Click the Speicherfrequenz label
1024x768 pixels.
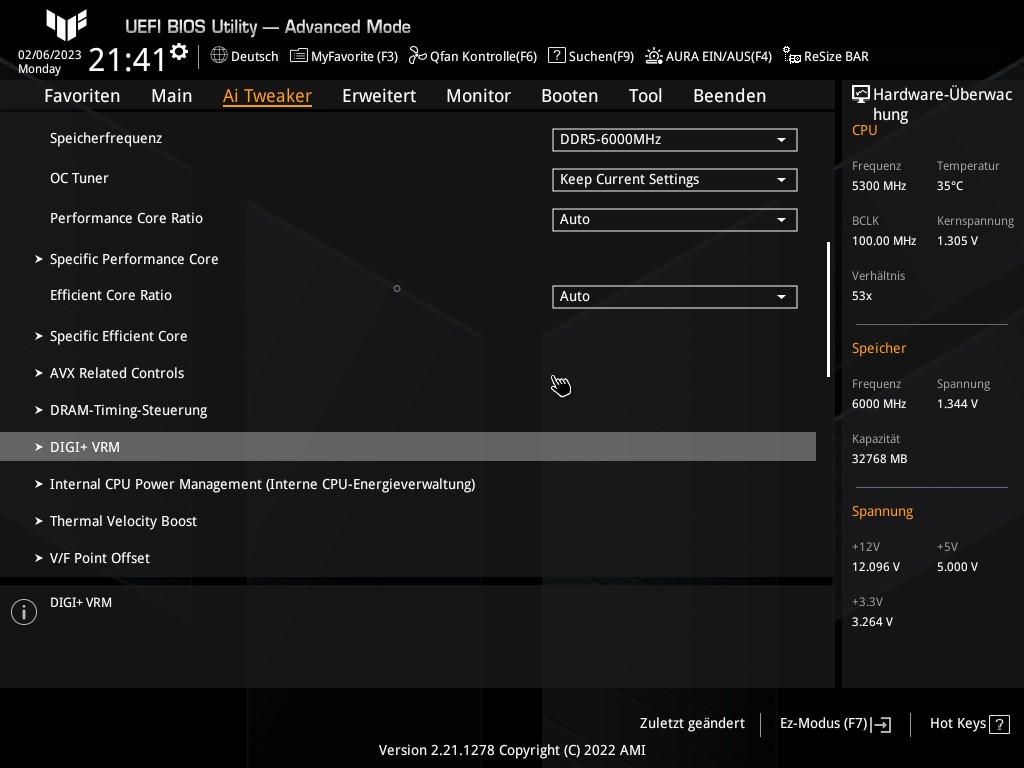pos(106,138)
